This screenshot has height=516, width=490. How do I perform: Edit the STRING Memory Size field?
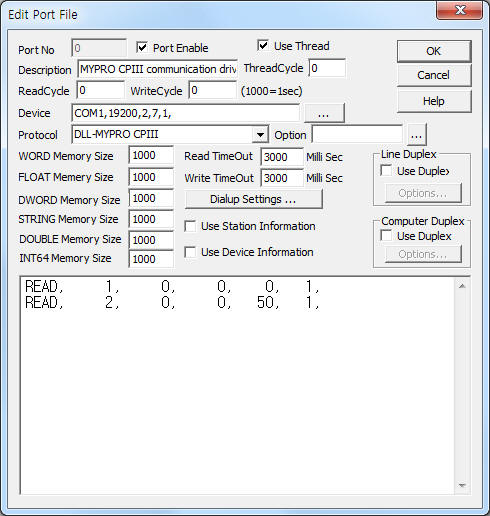[x=151, y=219]
